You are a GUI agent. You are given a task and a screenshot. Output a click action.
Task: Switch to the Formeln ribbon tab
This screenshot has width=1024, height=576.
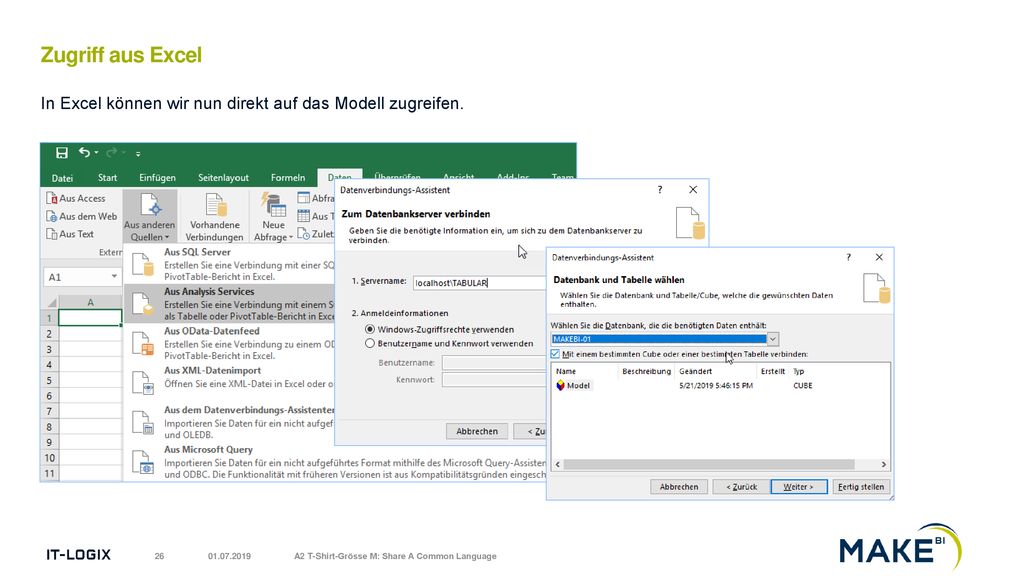click(x=288, y=178)
